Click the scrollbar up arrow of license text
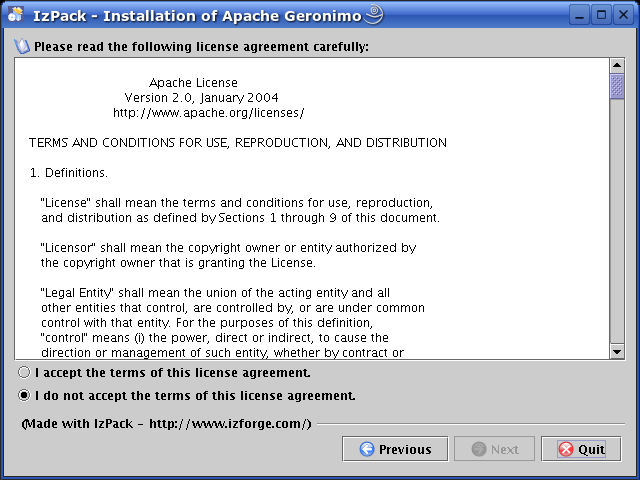The image size is (640, 480). point(617,65)
